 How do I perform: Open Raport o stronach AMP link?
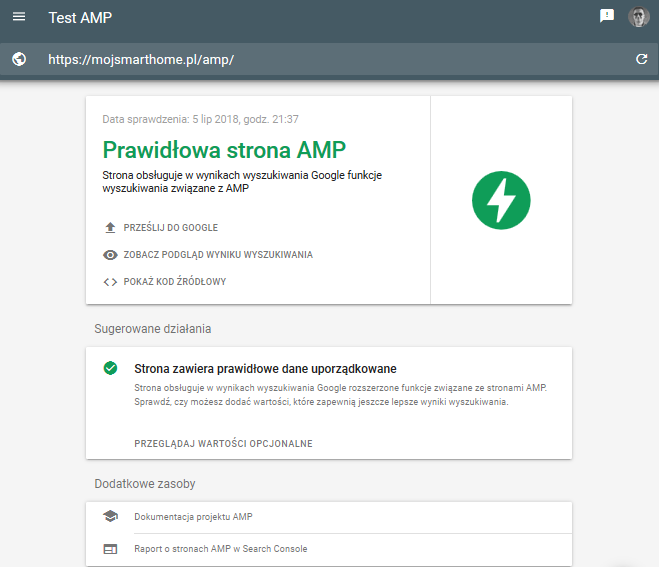[x=220, y=549]
